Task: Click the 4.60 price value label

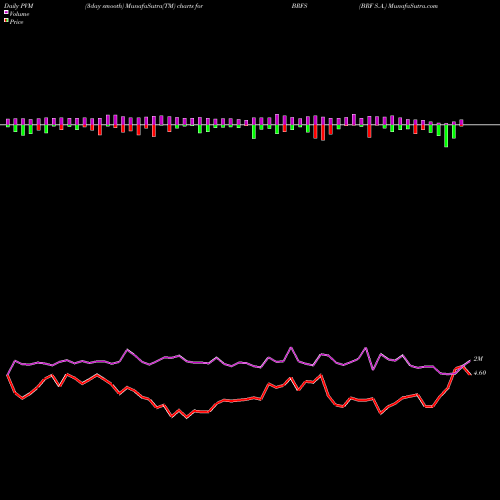Action: pos(480,373)
